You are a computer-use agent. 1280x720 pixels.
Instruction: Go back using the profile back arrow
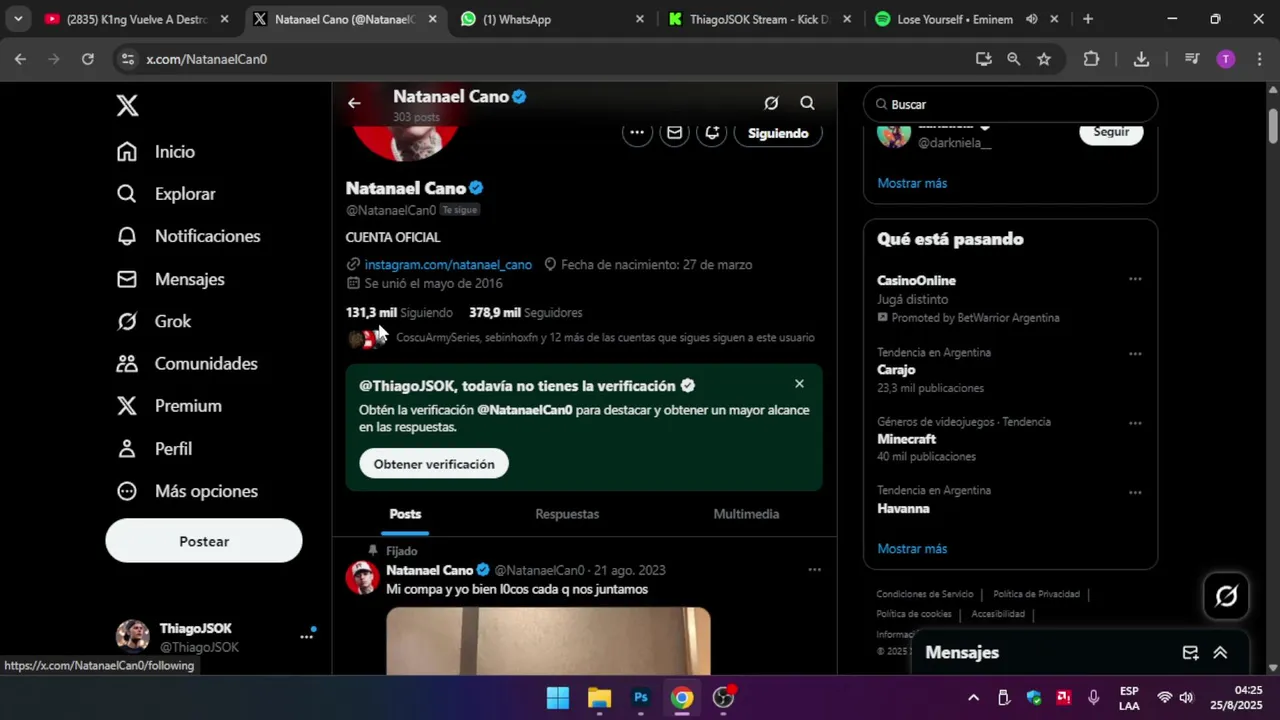pyautogui.click(x=354, y=103)
